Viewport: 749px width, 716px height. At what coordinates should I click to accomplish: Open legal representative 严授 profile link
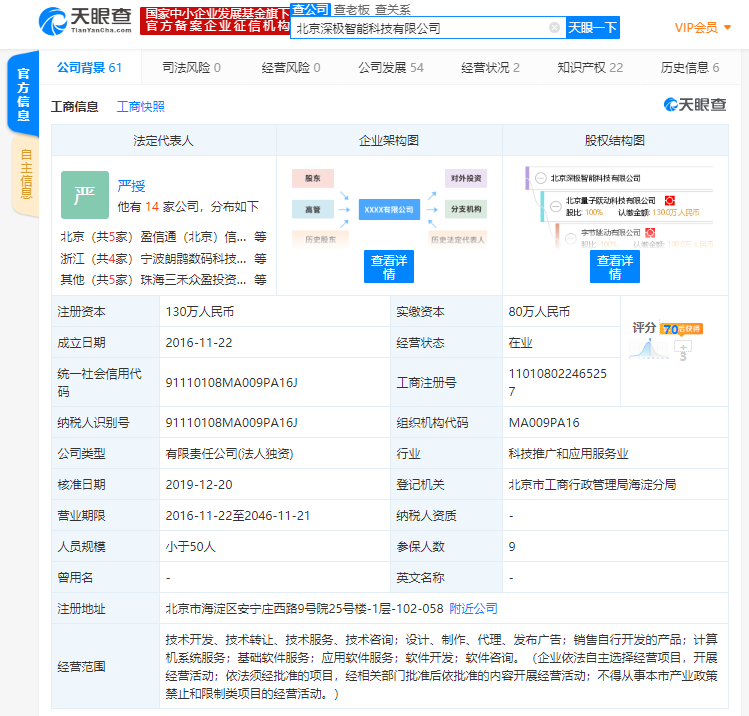pos(131,186)
